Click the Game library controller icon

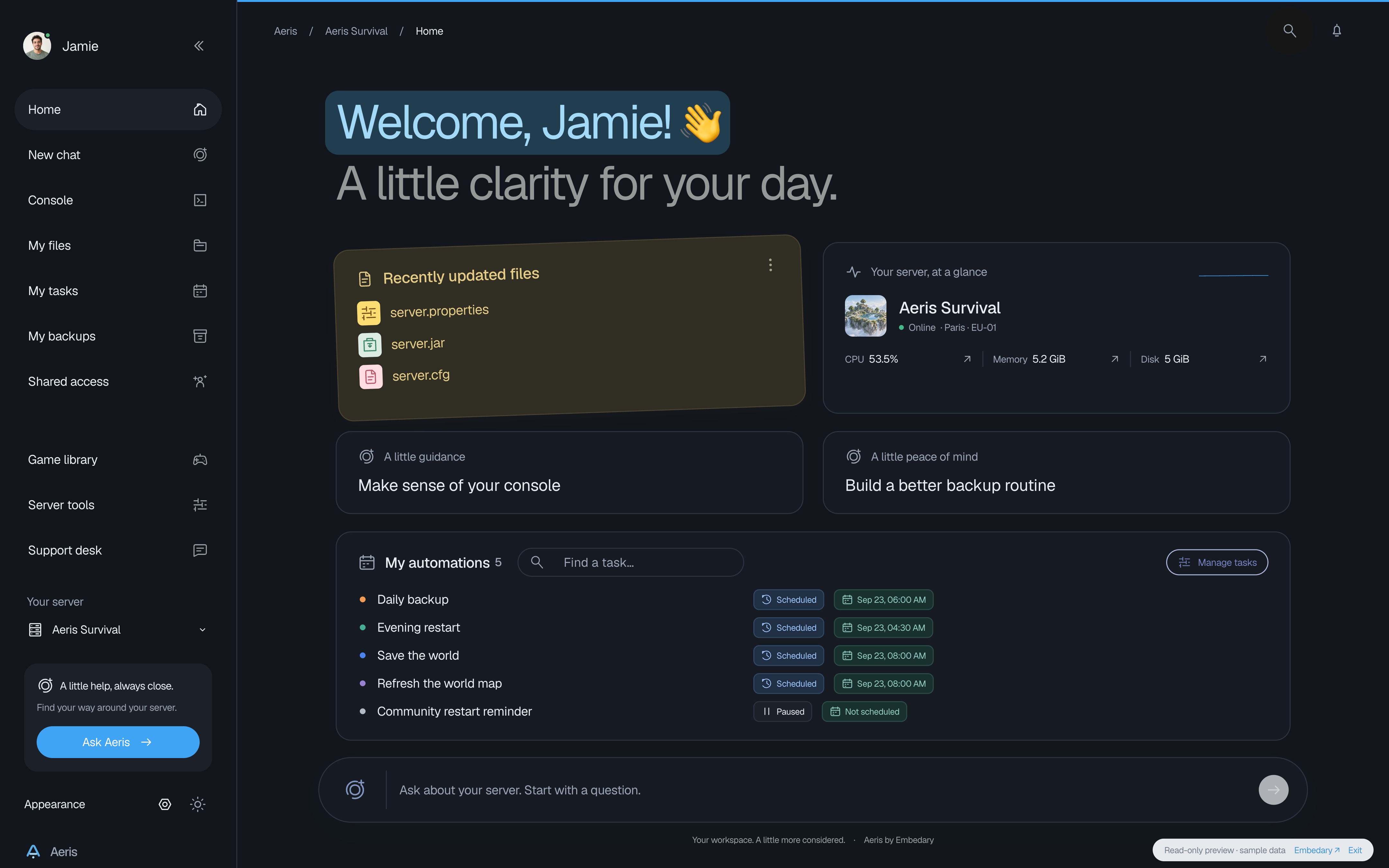tap(200, 460)
